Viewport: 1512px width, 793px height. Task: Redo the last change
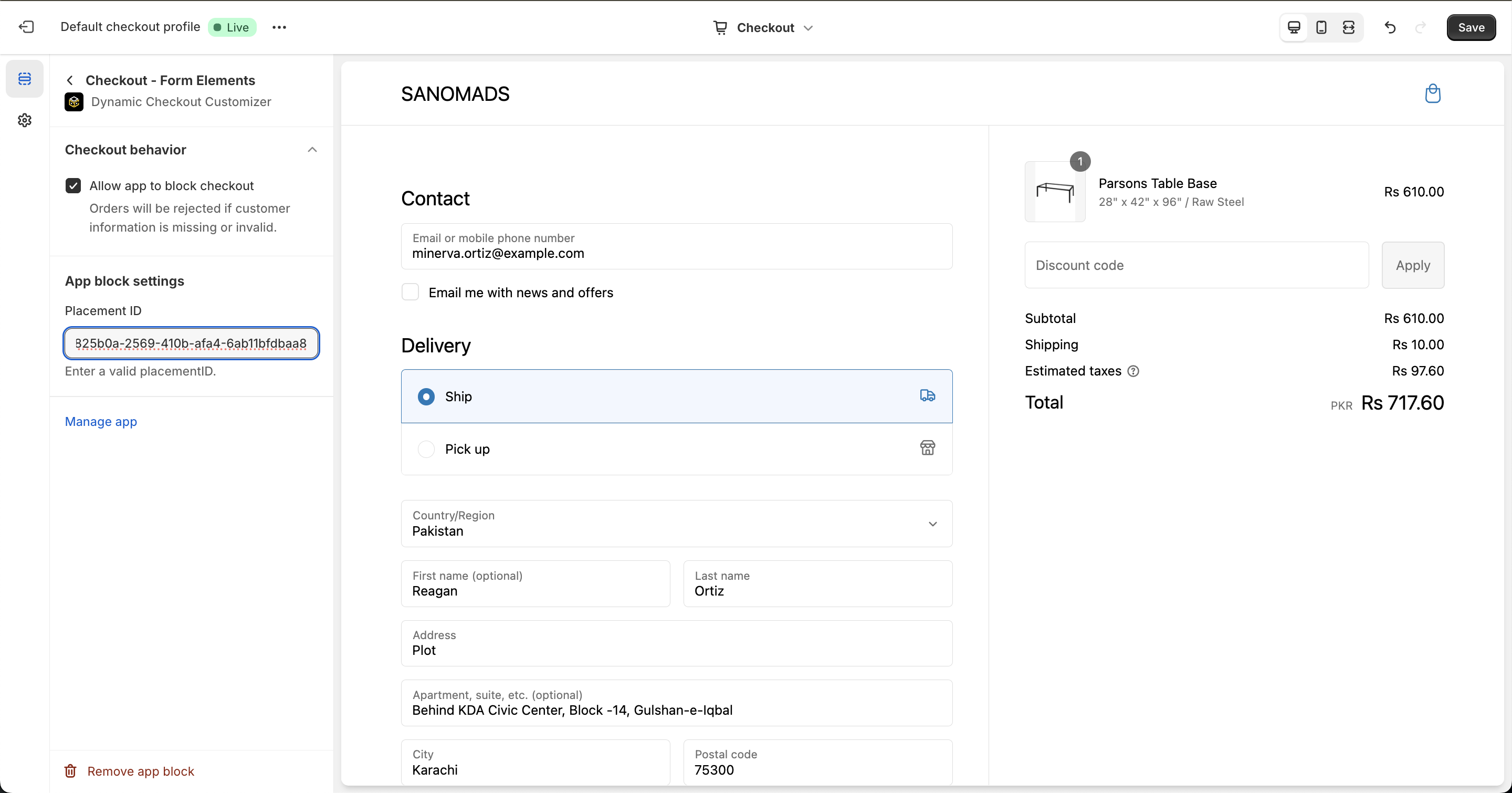click(1421, 28)
